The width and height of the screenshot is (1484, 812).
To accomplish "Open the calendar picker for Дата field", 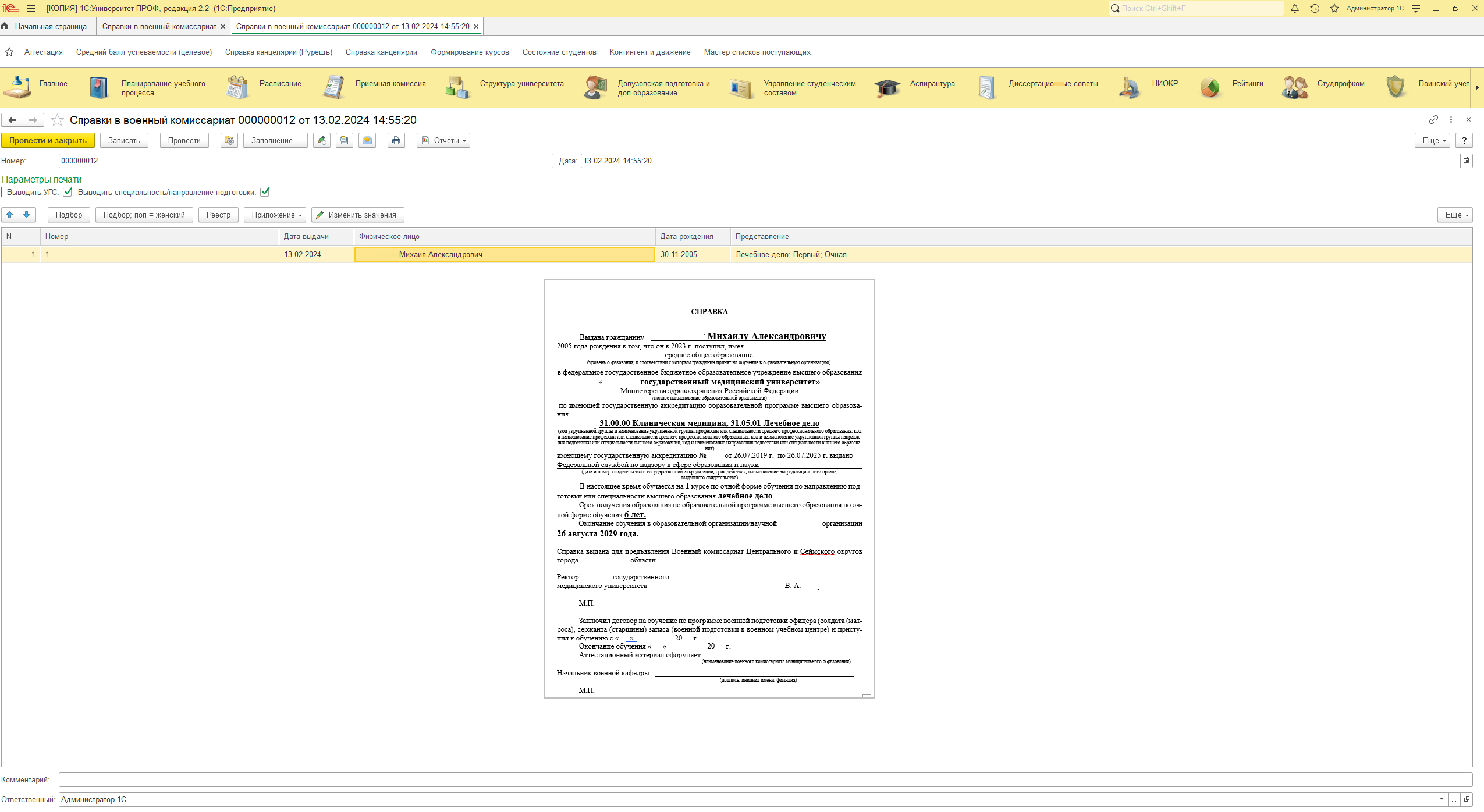I will tap(1466, 161).
